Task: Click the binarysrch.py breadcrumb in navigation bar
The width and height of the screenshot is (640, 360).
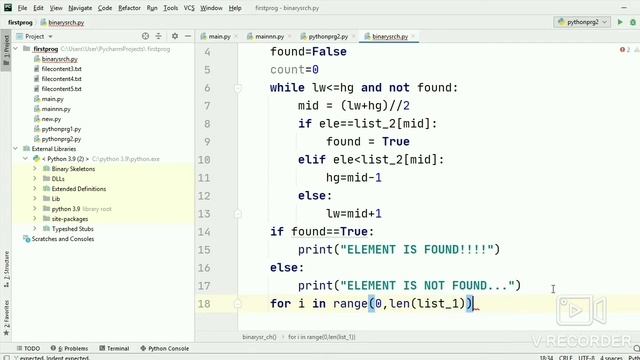Action: (x=62, y=22)
